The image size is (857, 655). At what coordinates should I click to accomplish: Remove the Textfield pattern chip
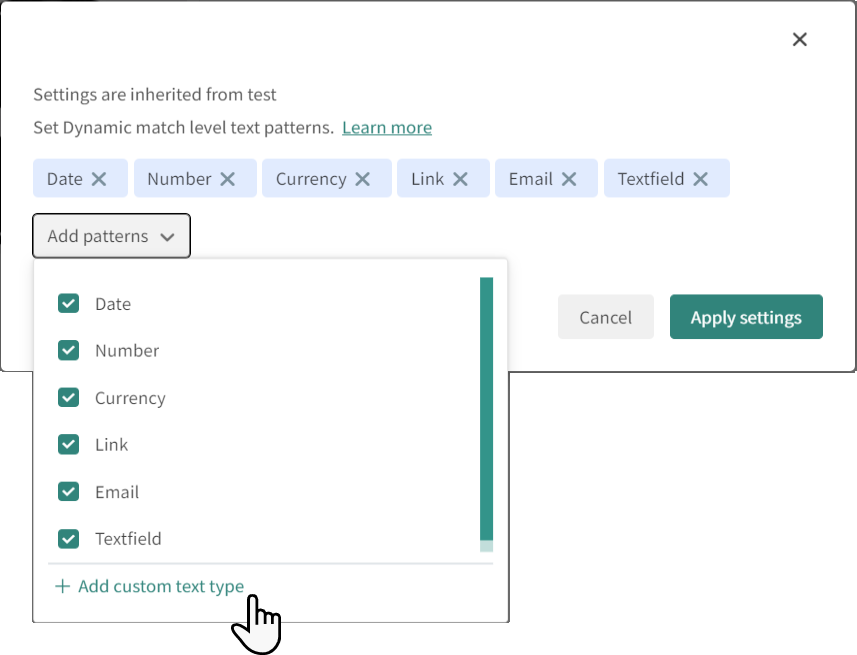click(x=701, y=179)
